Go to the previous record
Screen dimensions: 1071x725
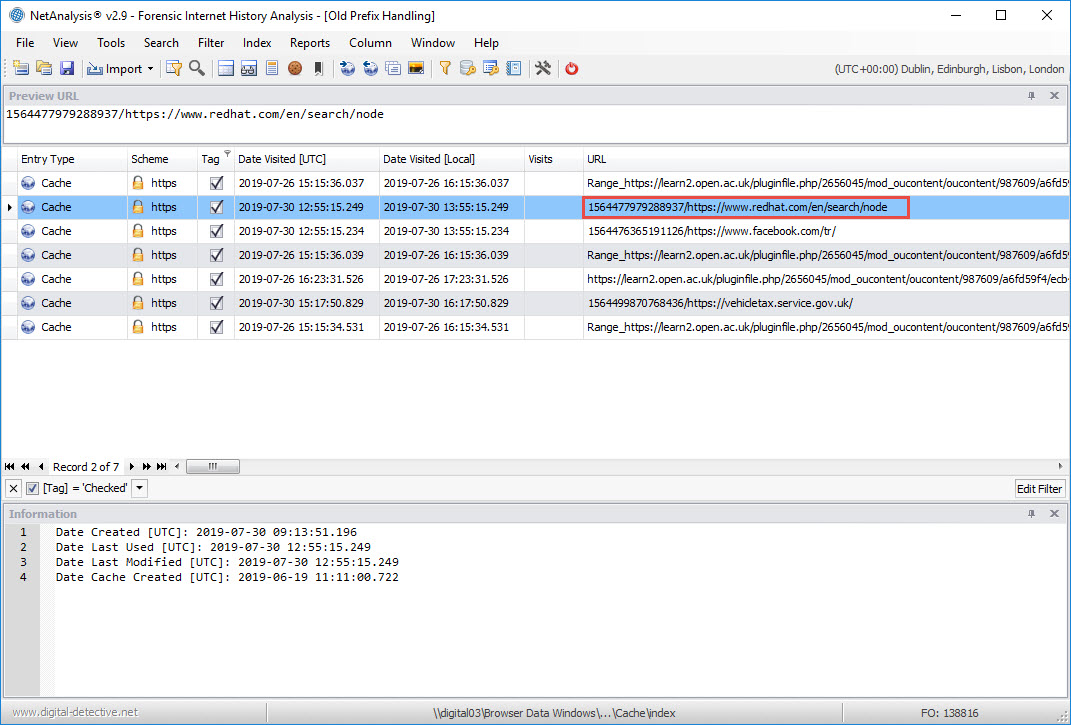click(41, 467)
